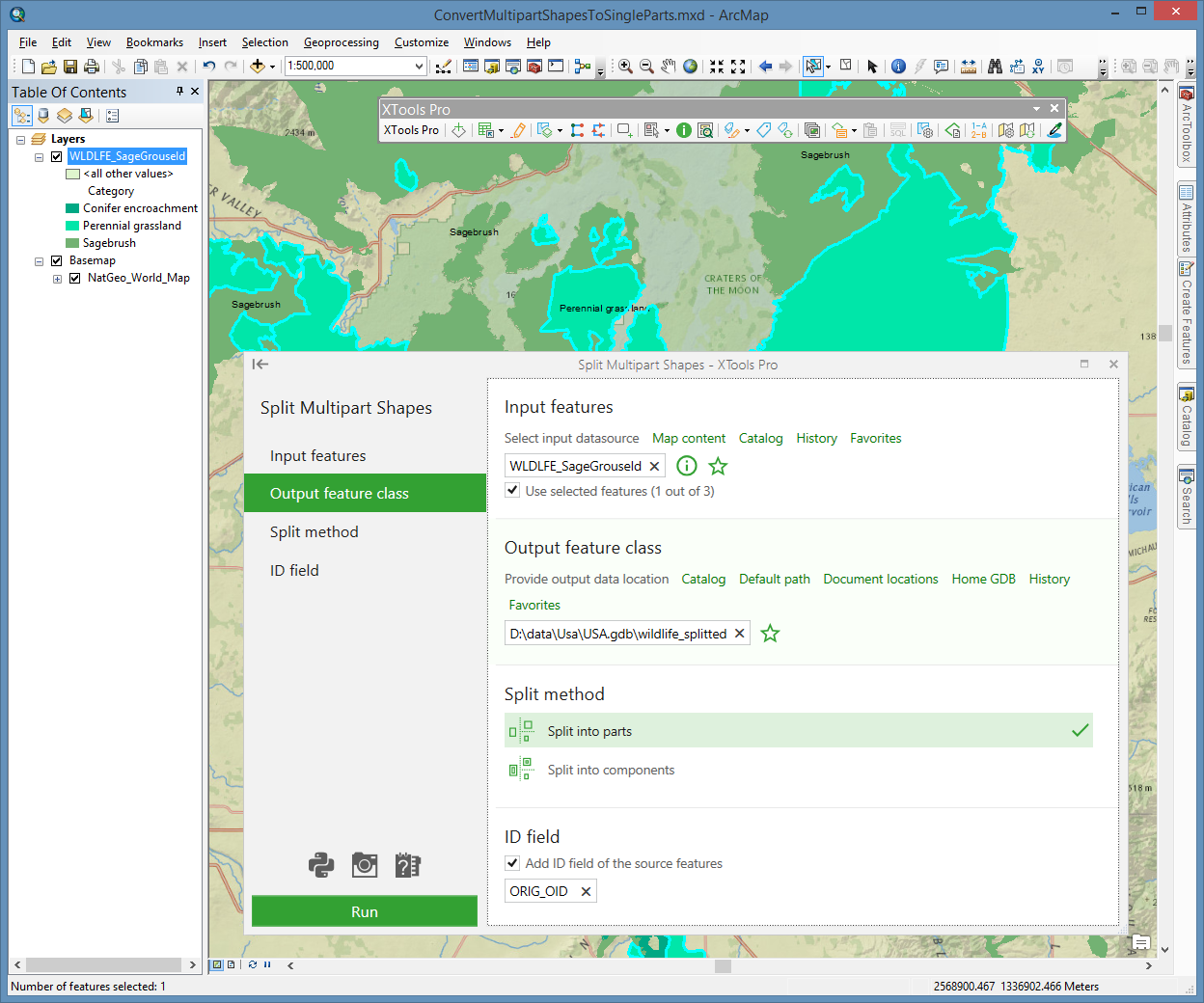Switch TOC to List By Selection
1204x1003 pixels.
[86, 116]
